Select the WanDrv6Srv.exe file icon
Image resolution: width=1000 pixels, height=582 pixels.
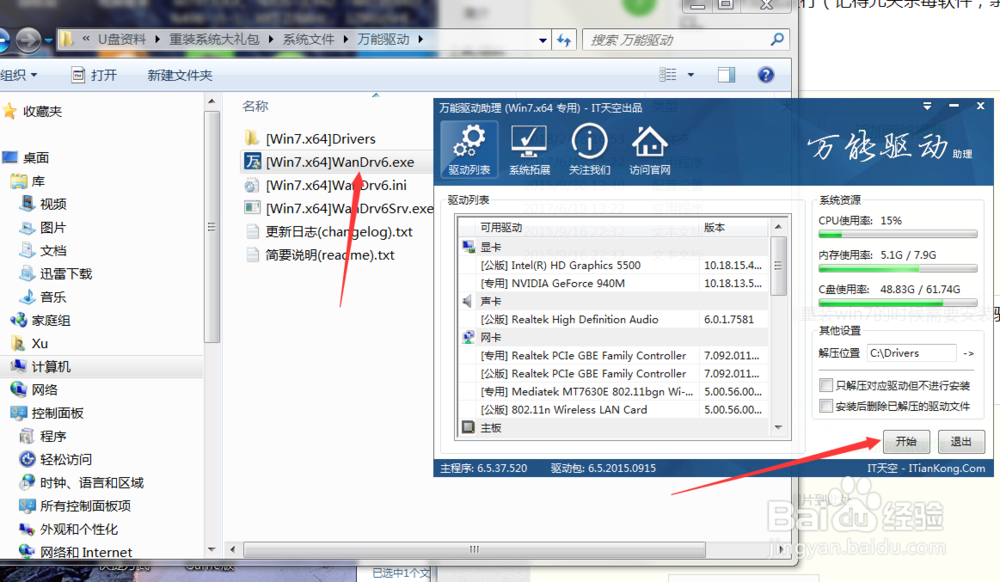pos(252,208)
